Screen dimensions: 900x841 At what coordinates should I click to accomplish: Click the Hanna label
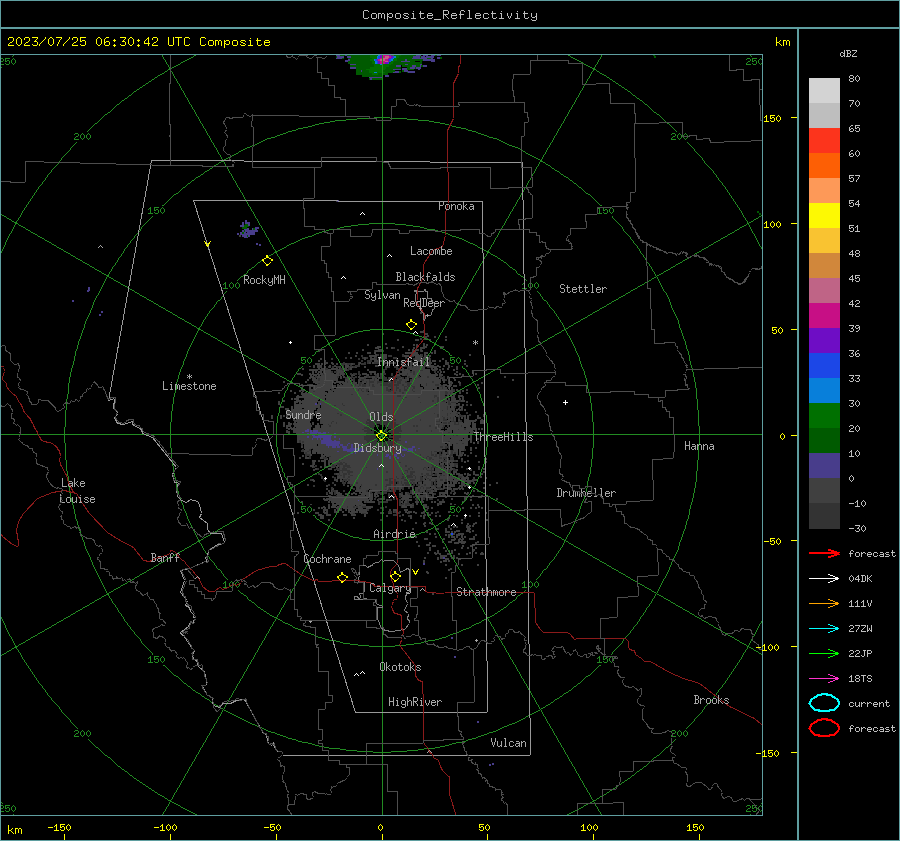point(699,446)
